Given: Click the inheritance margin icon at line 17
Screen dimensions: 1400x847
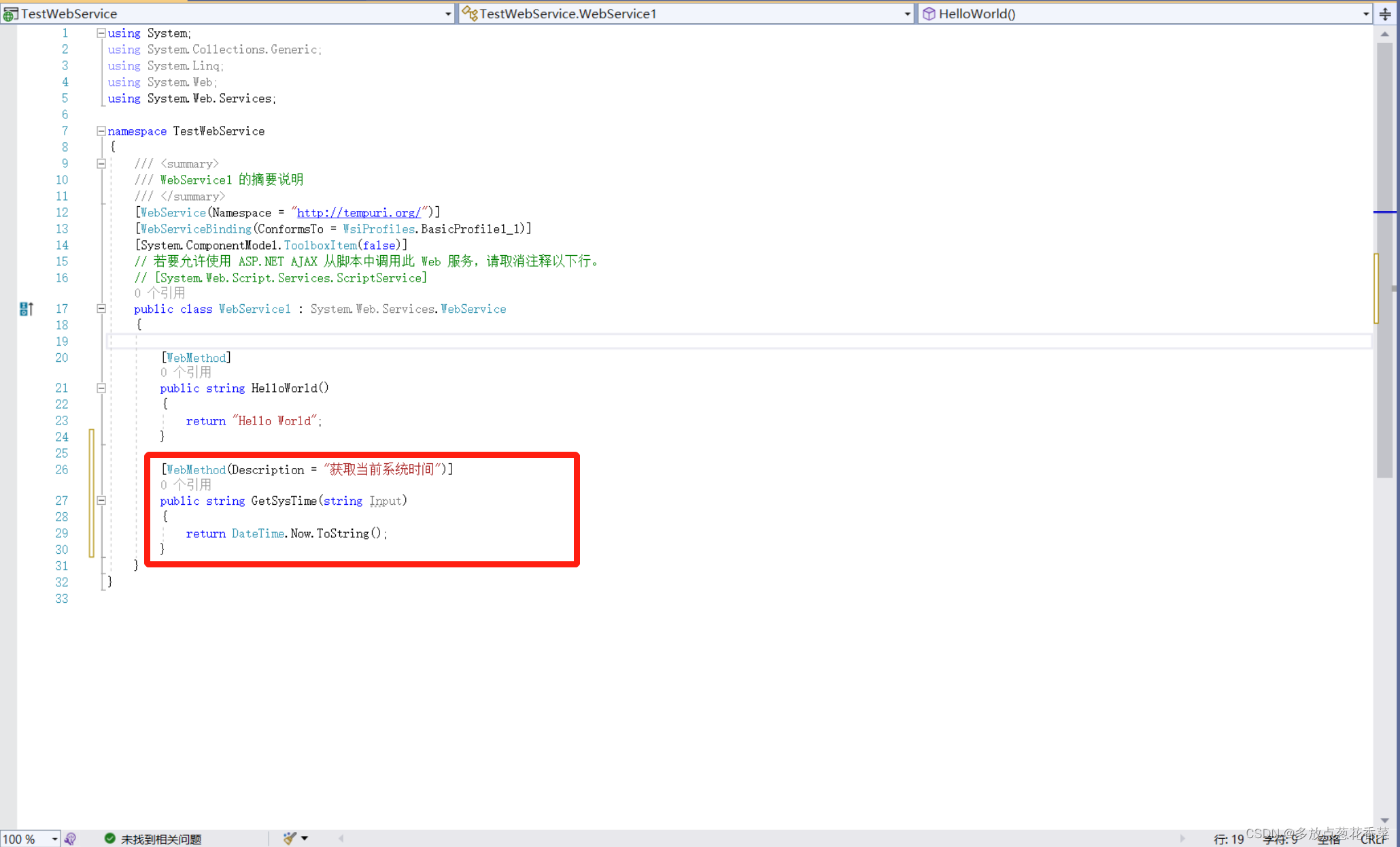Looking at the screenshot, I should [x=26, y=309].
